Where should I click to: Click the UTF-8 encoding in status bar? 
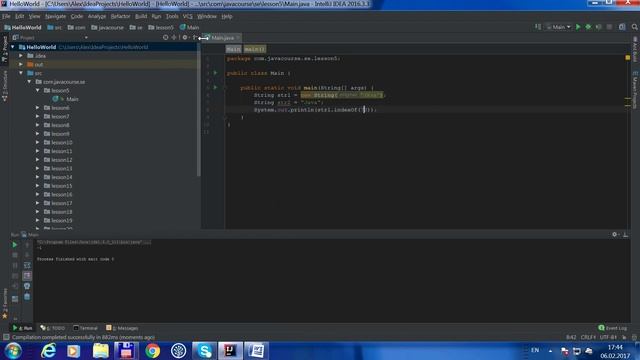608,337
